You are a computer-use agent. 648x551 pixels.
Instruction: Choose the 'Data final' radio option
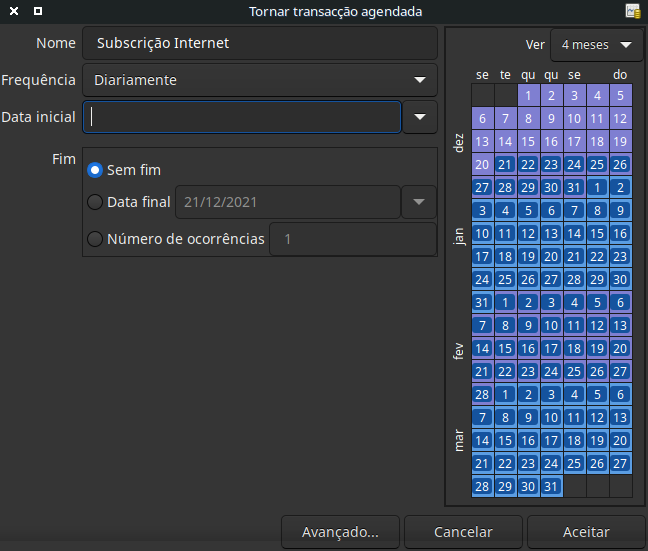click(x=95, y=202)
